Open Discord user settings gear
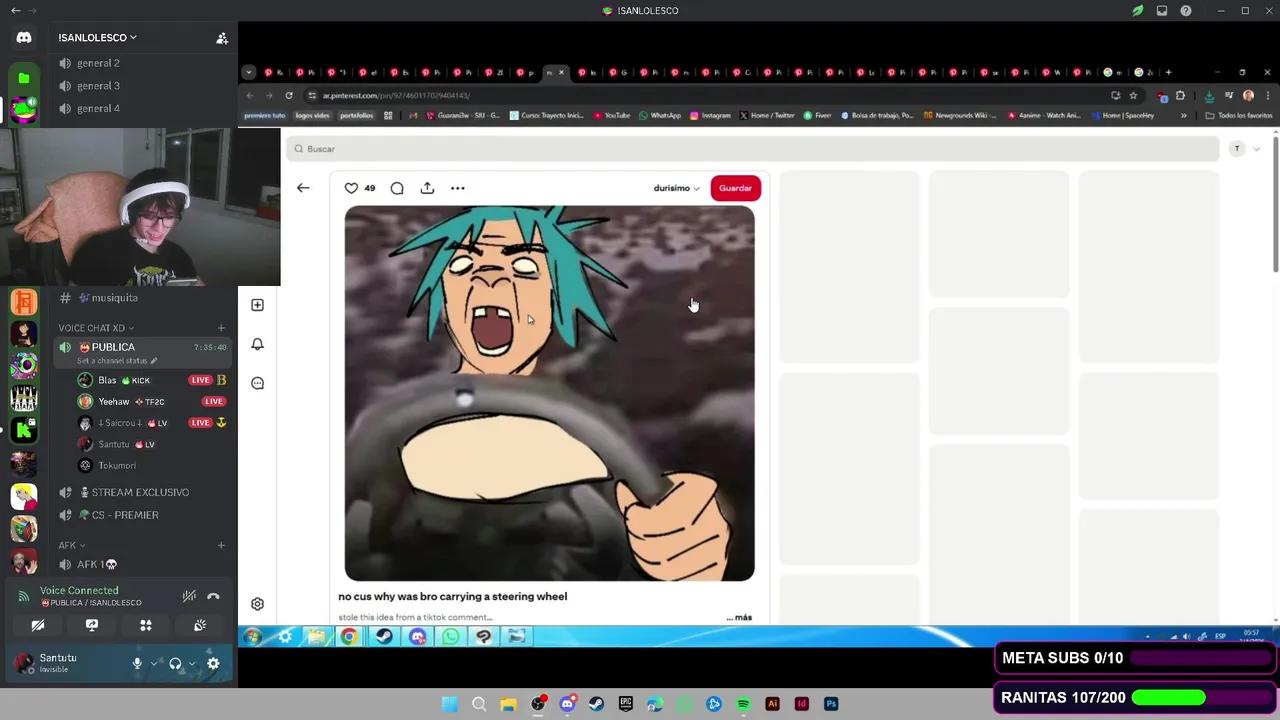 coord(213,663)
